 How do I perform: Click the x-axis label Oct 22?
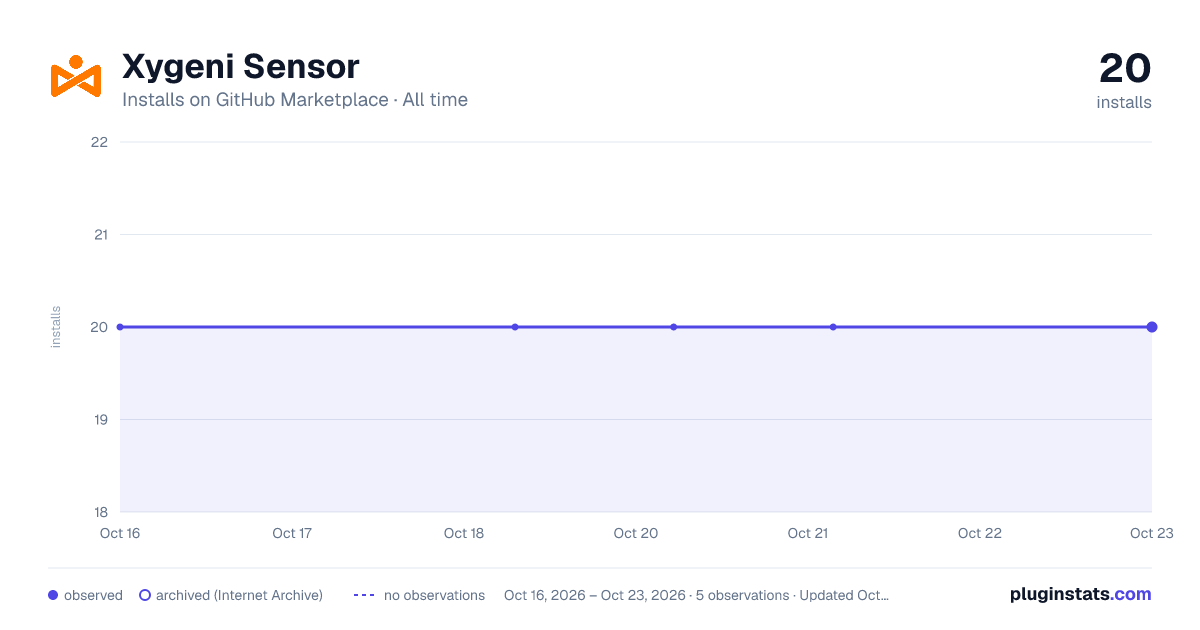(980, 533)
